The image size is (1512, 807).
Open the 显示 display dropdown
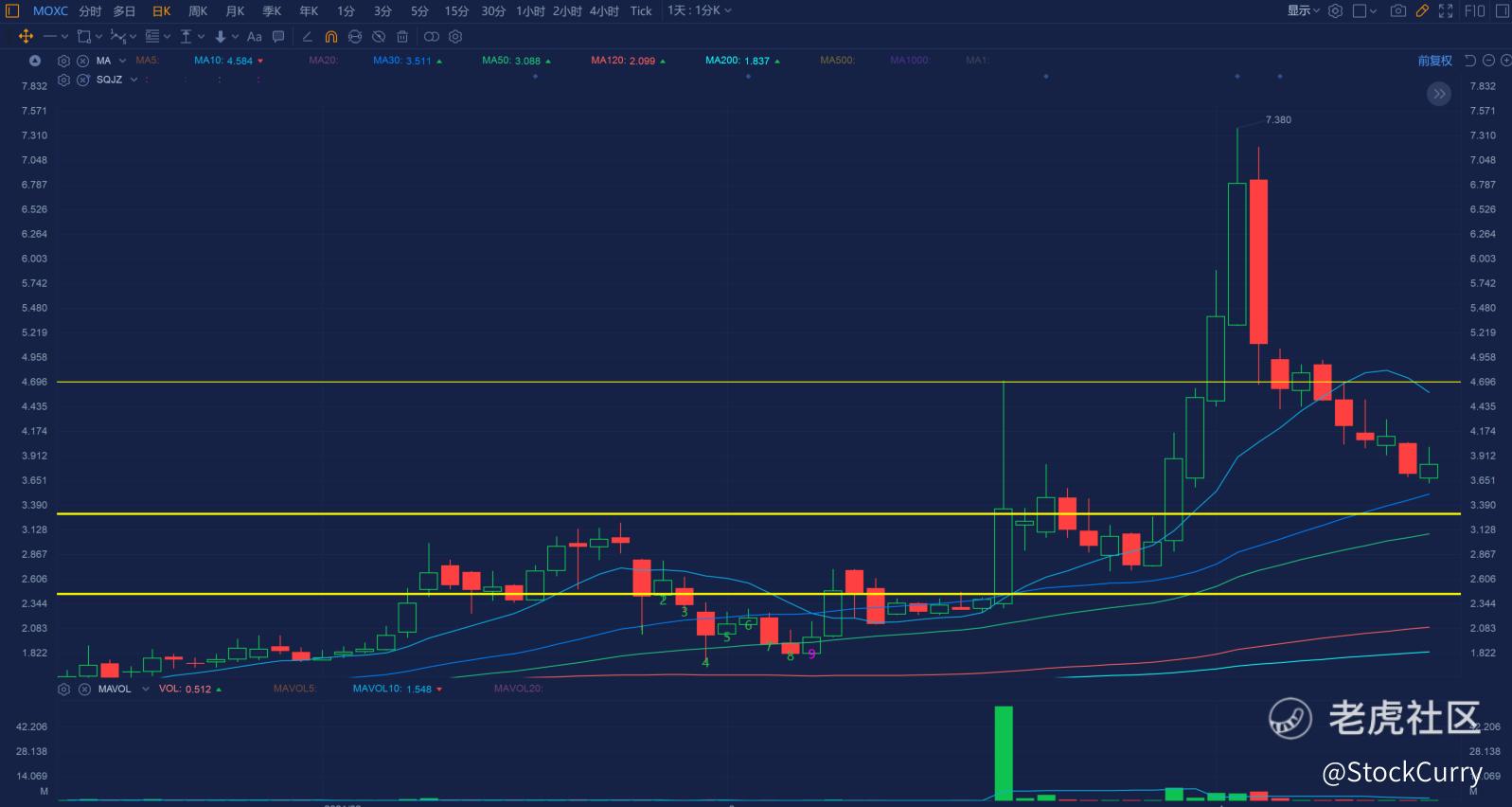(x=1303, y=11)
